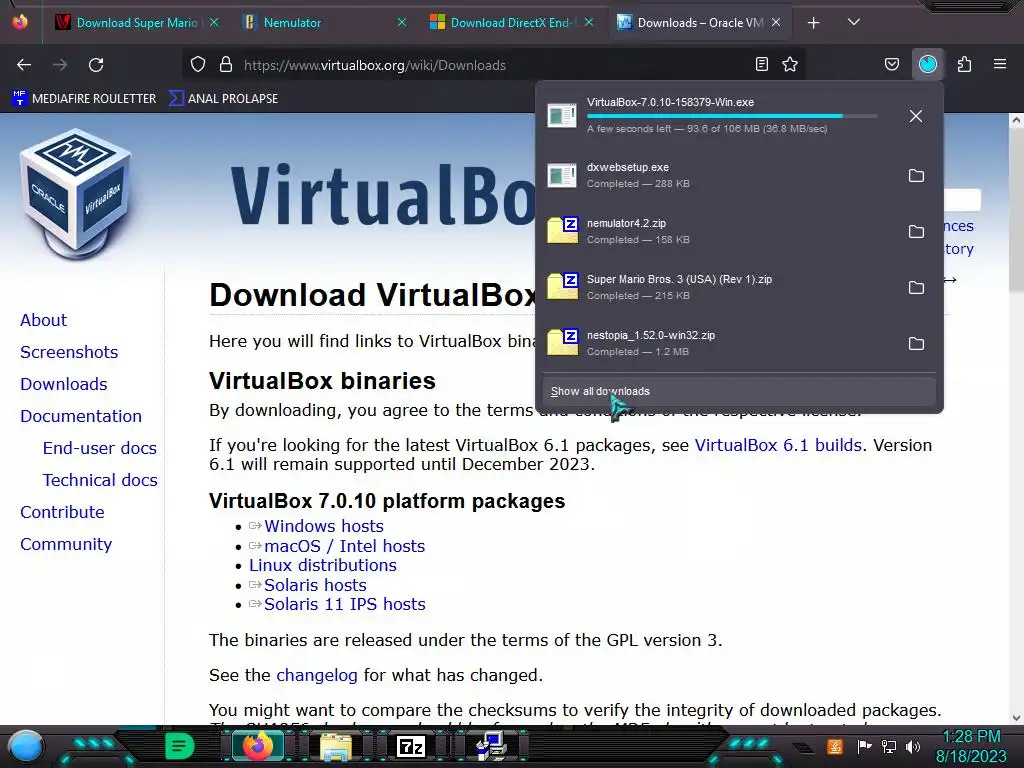Toggle reader view icon in address bar
Viewport: 1024px width, 768px height.
[761, 64]
